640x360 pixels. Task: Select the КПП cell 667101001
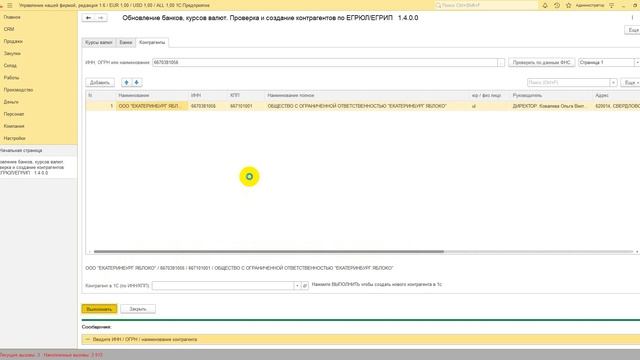point(246,106)
